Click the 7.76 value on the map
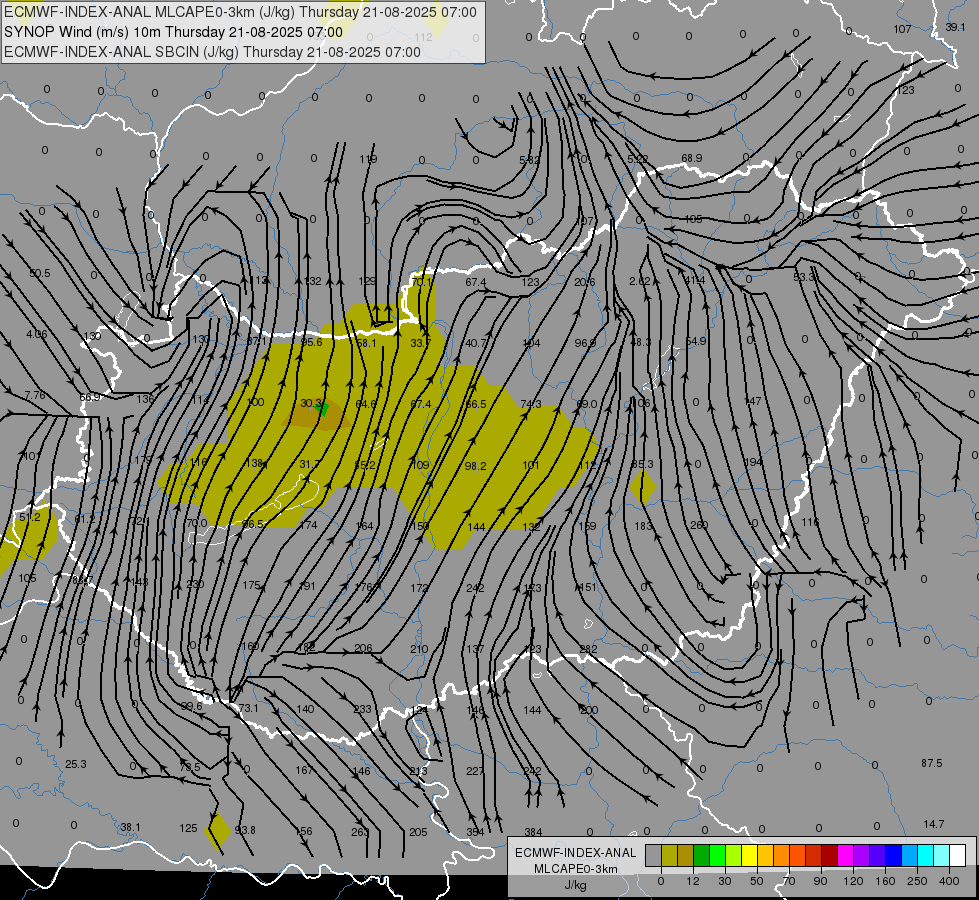 (35, 395)
